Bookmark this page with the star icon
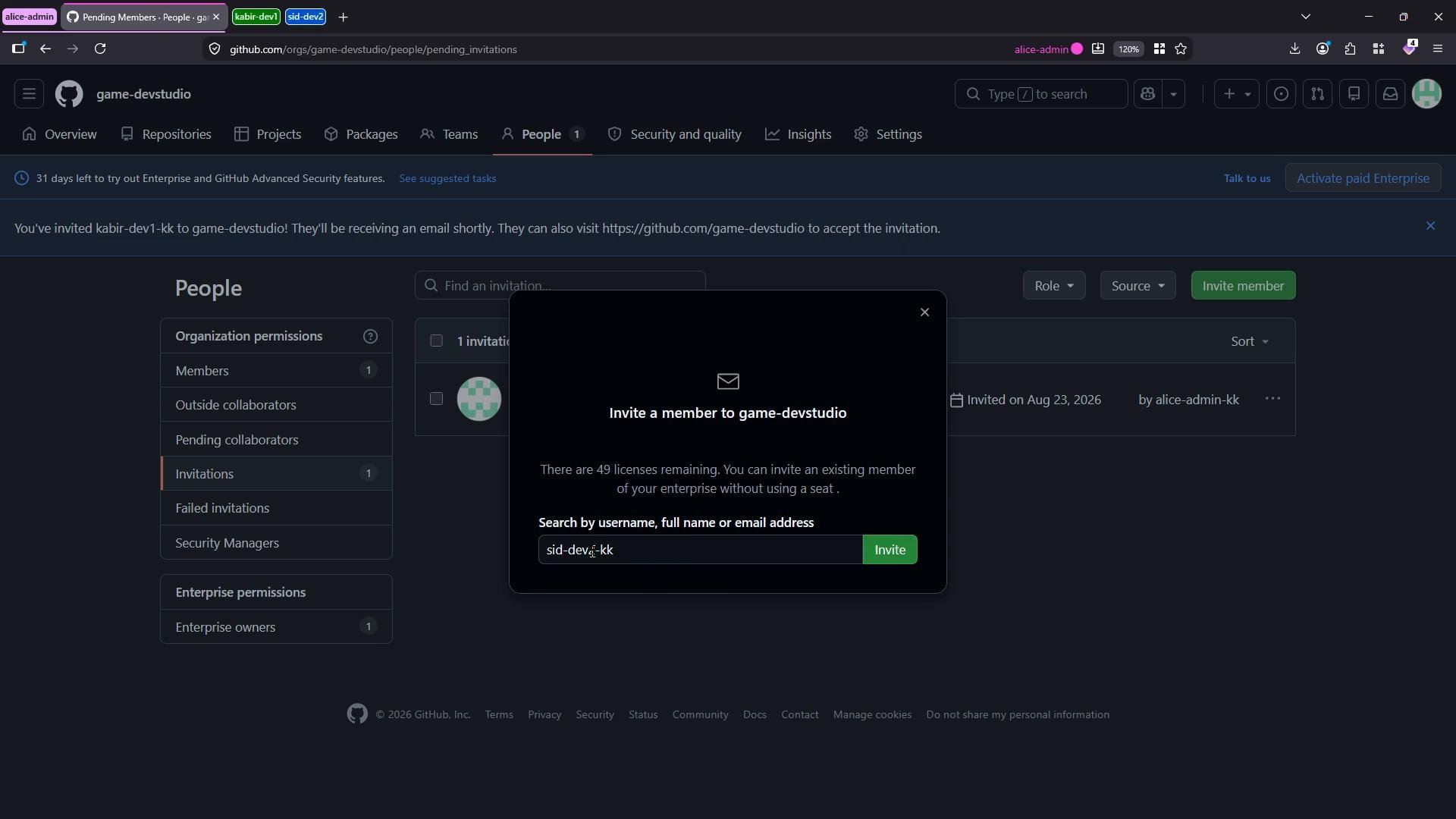The height and width of the screenshot is (819, 1456). 1181,49
